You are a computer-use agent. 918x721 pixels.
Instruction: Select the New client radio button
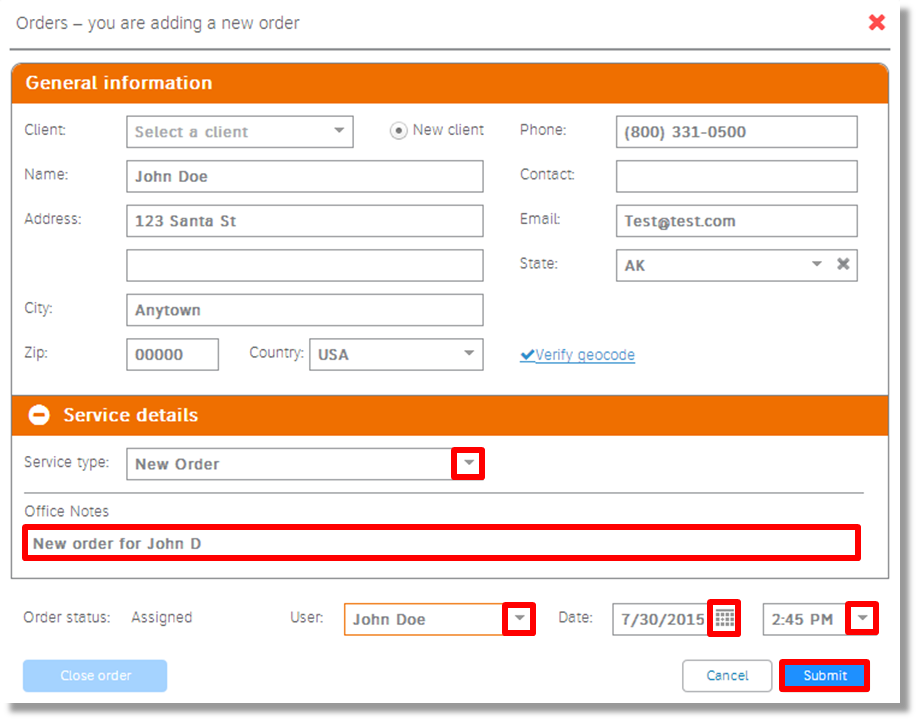399,129
